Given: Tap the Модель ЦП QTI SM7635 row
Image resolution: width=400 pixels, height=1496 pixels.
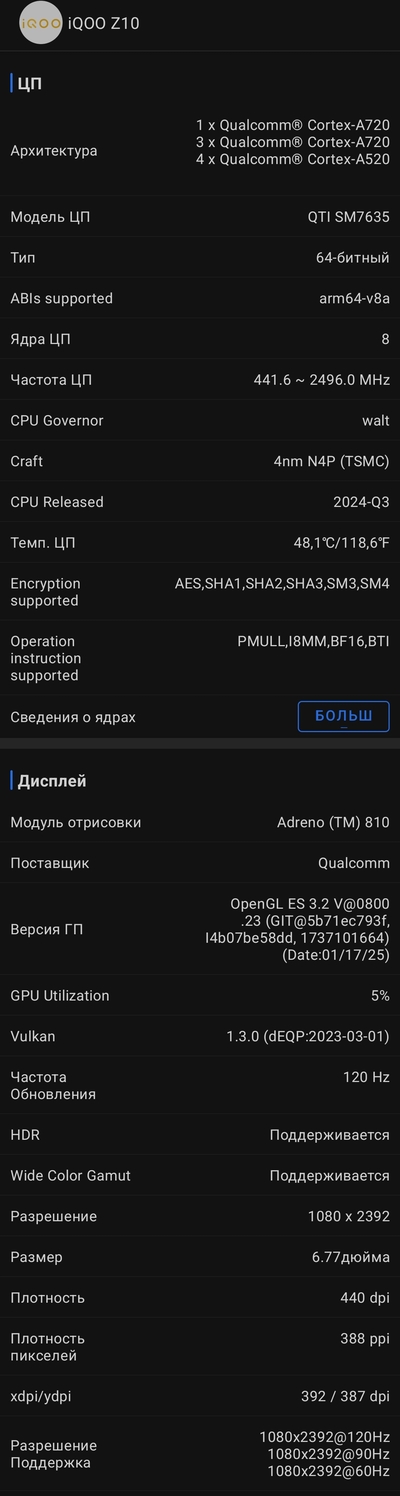Looking at the screenshot, I should point(200,217).
